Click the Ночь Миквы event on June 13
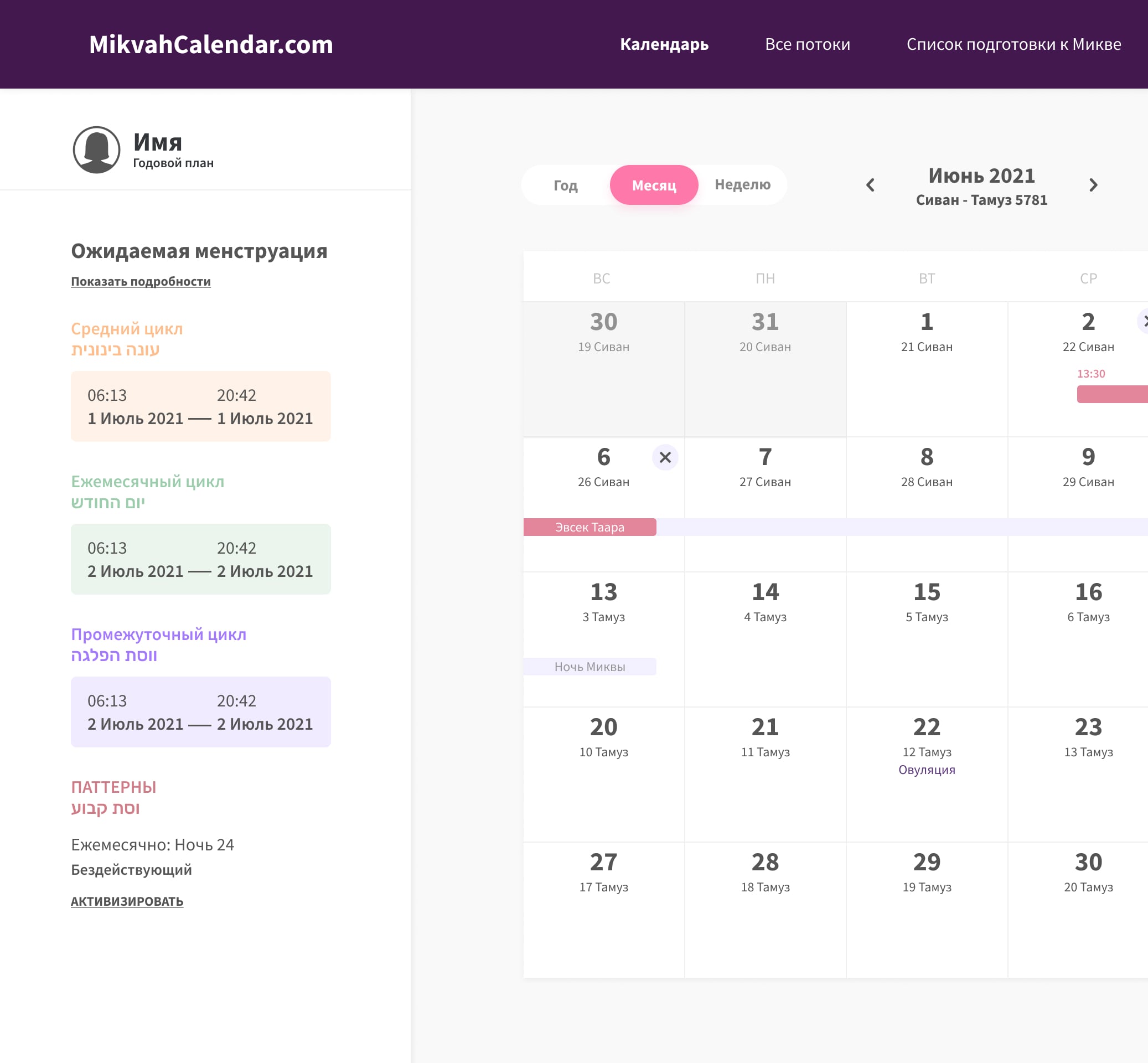 pos(589,667)
